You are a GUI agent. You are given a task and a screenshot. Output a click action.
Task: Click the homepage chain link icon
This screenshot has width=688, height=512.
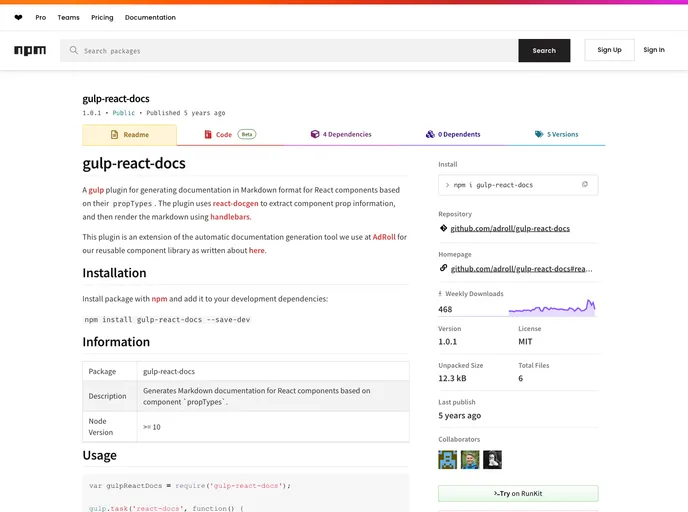443,268
